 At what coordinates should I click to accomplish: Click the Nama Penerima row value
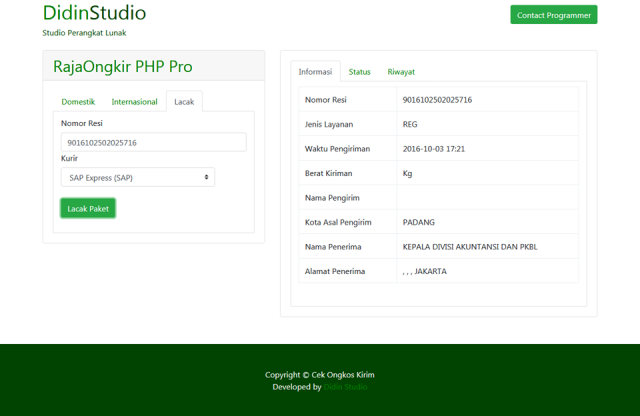pyautogui.click(x=469, y=246)
